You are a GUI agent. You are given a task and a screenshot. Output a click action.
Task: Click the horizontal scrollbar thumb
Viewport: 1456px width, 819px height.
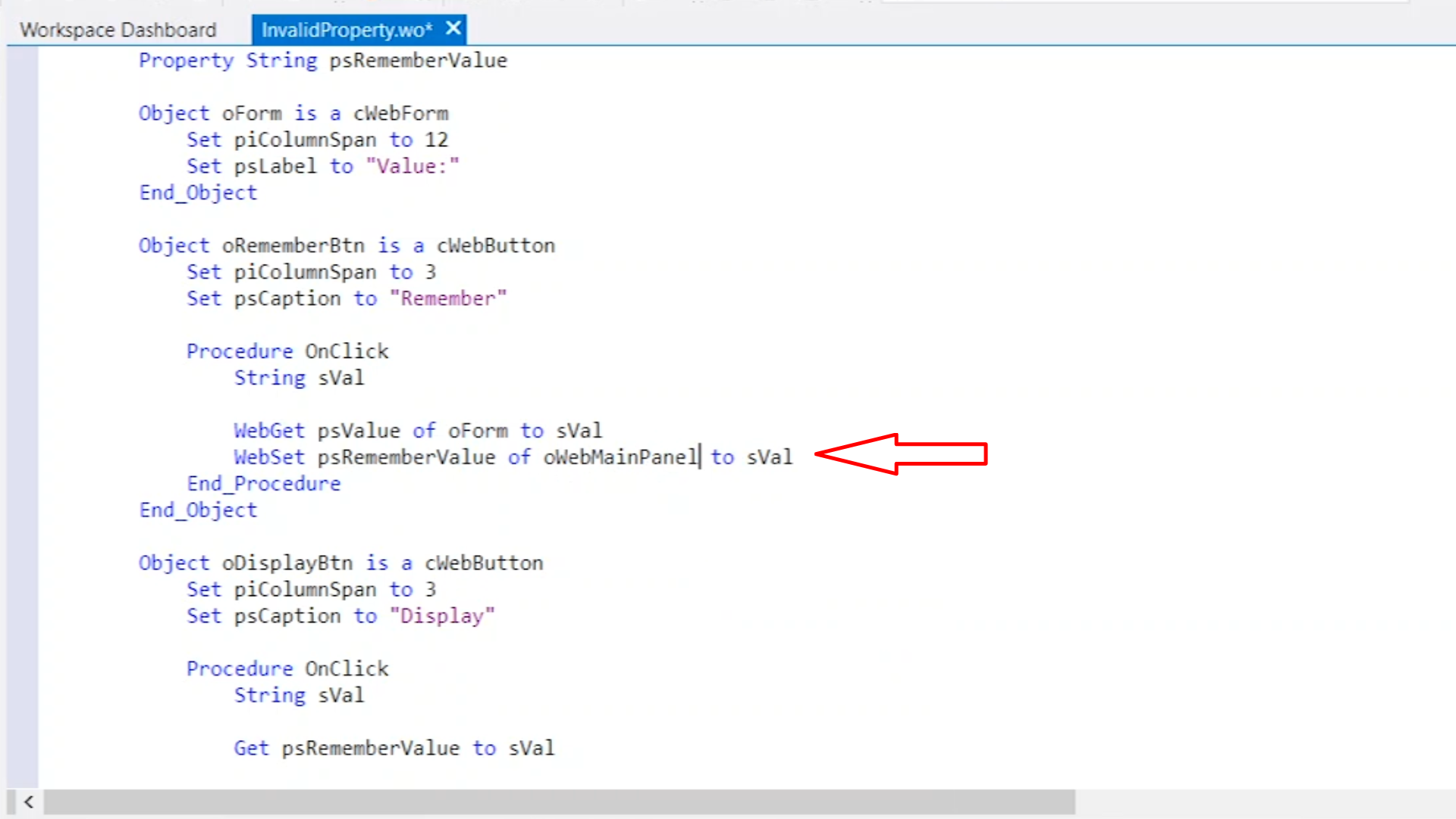pyautogui.click(x=559, y=802)
